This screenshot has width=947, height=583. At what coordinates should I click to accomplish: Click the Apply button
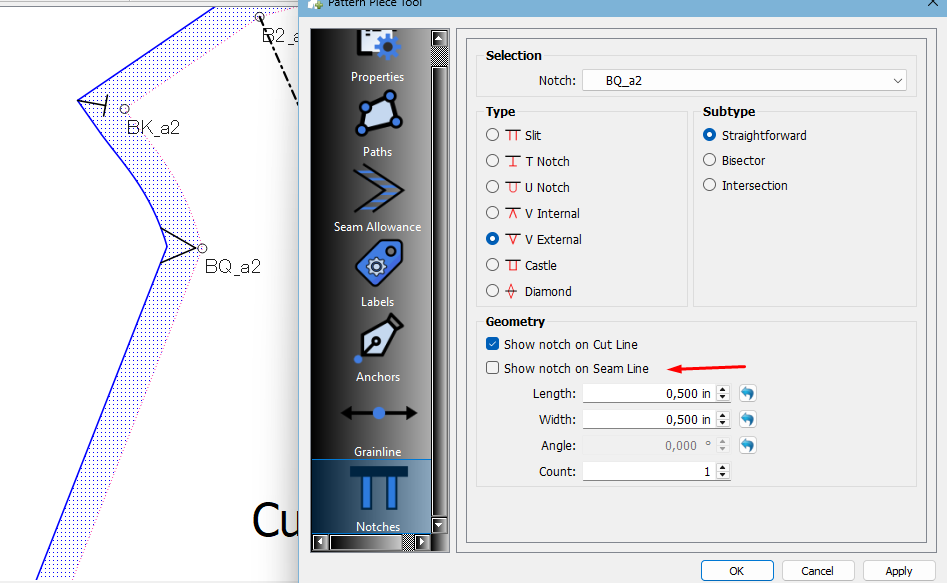[x=898, y=571]
